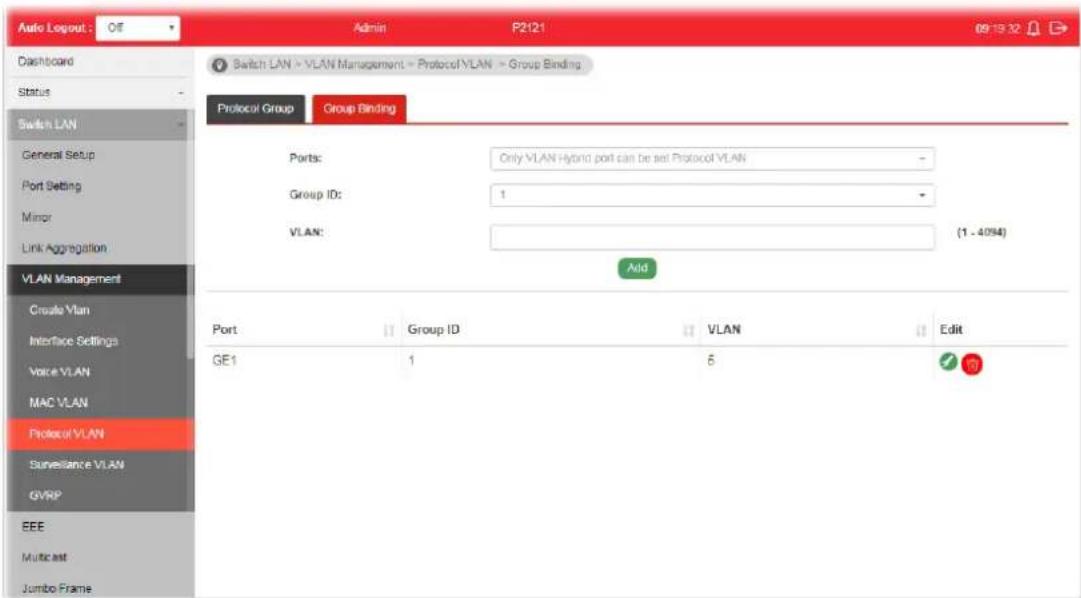
Task: Click breadcrumb info icon before Switch LAN
Action: tap(219, 65)
